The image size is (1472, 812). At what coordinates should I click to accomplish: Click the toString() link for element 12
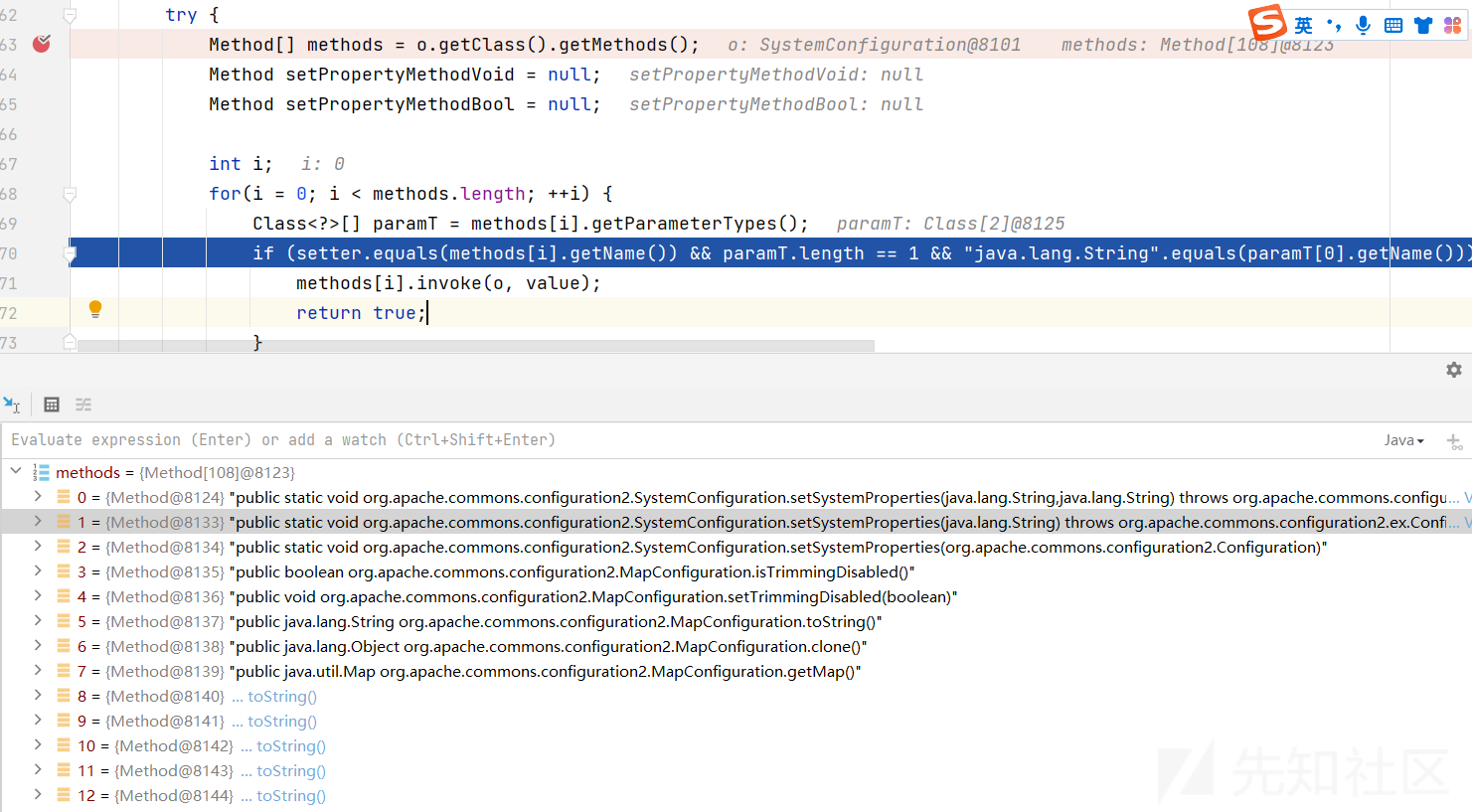click(x=291, y=796)
